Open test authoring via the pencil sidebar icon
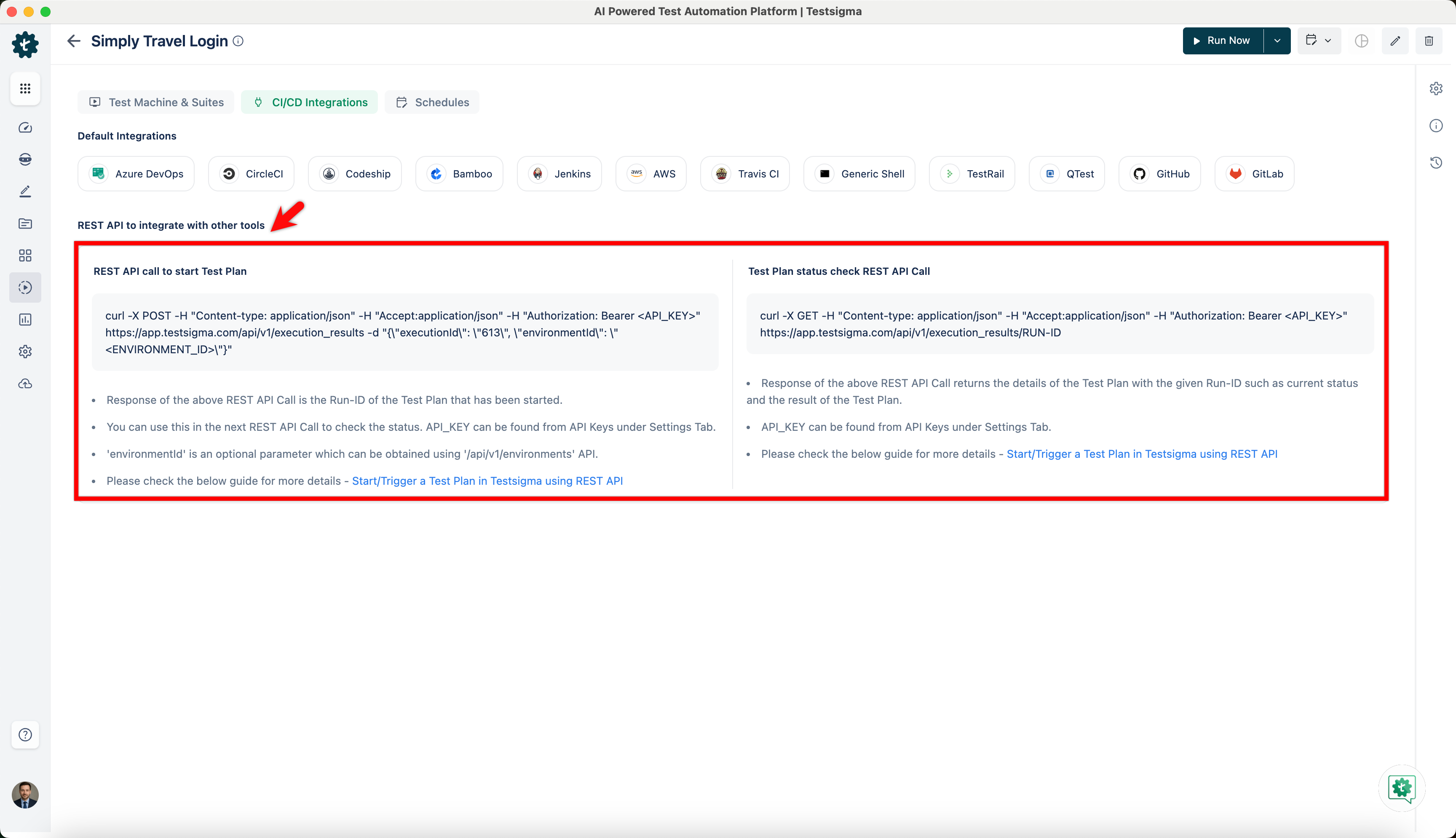The height and width of the screenshot is (838, 1456). [x=25, y=191]
